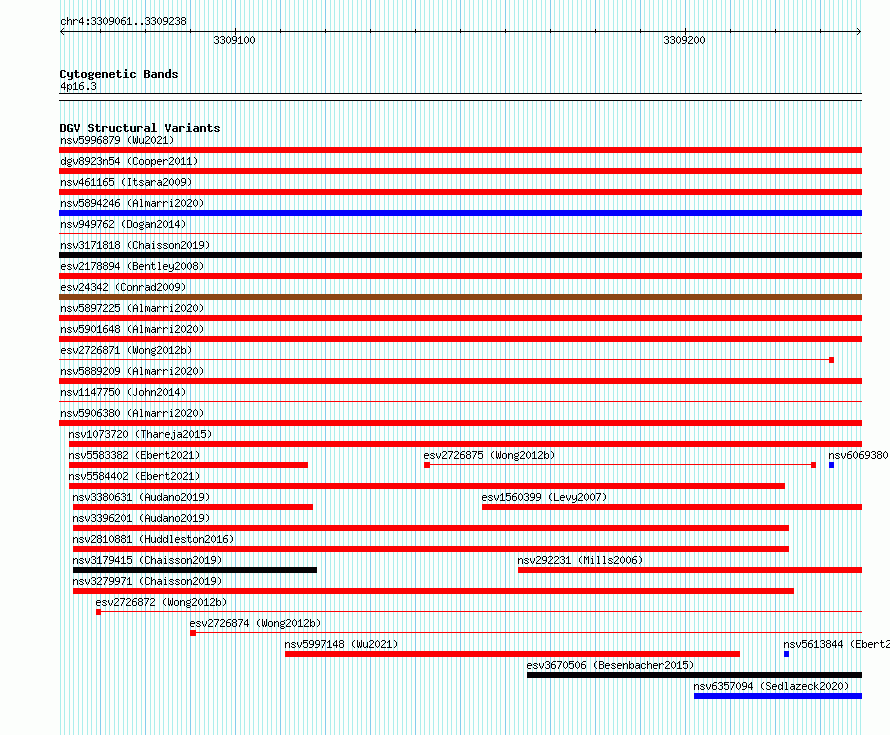Open the nsv5584402 (Ebert2021) label
The height and width of the screenshot is (735, 890).
(x=134, y=476)
